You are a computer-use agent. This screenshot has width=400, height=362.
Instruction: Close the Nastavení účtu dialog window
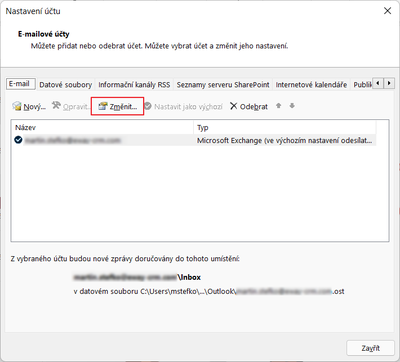tap(387, 11)
